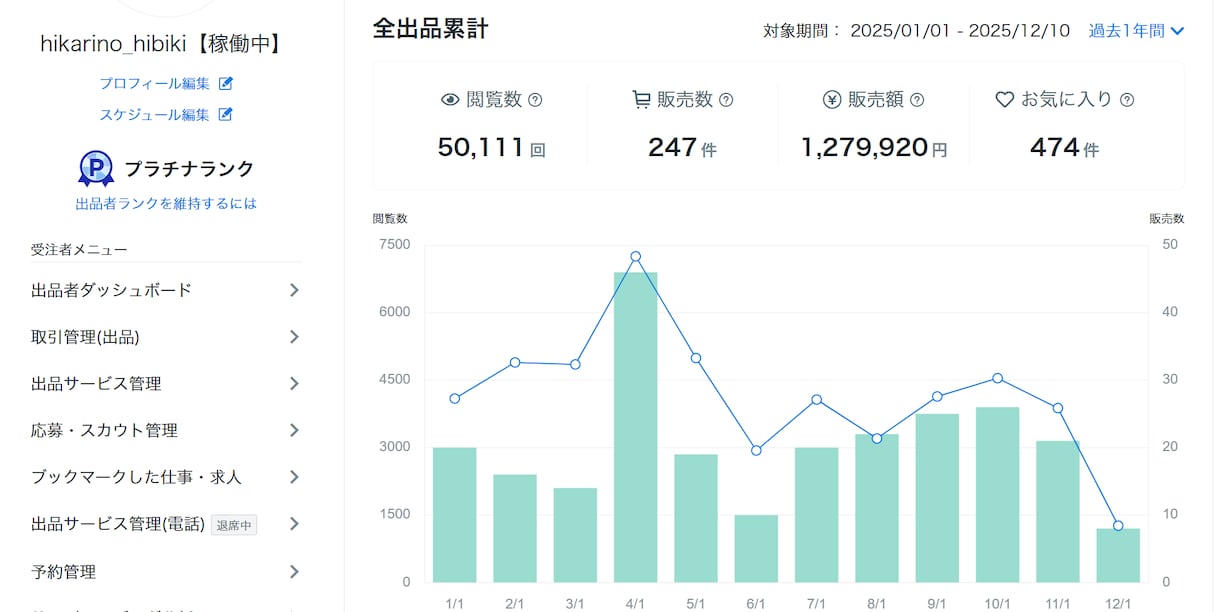
Task: Click the 1,279,920 sales amount value
Action: [x=864, y=148]
